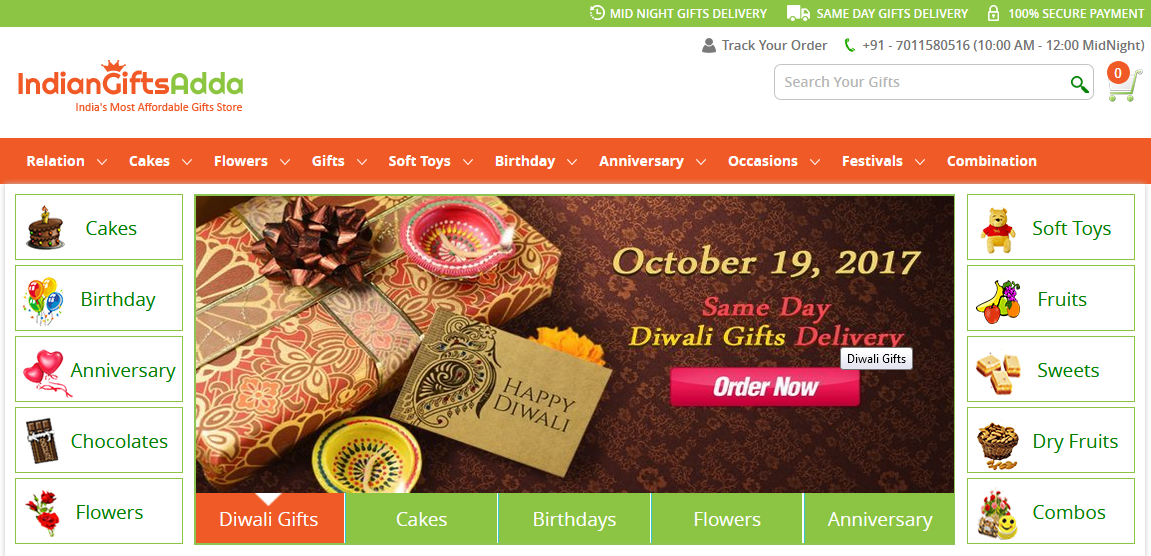This screenshot has height=556, width=1151.
Task: Click the red roses Flowers icon
Action: pos(43,513)
